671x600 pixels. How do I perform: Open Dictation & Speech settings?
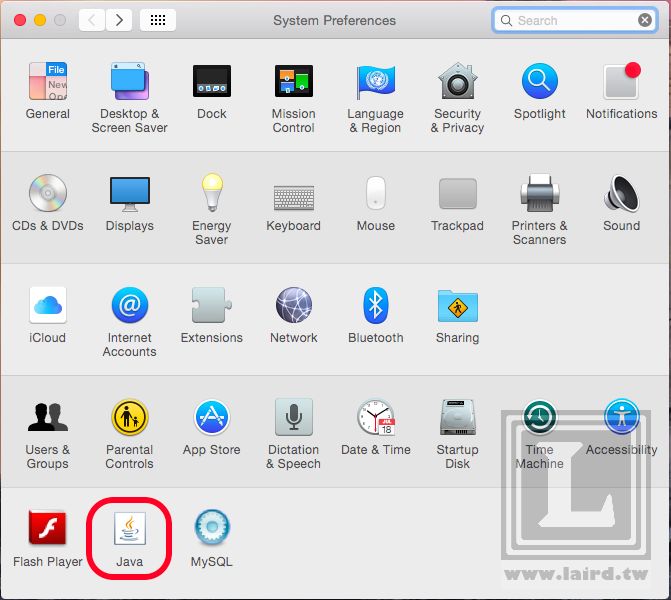coord(294,417)
